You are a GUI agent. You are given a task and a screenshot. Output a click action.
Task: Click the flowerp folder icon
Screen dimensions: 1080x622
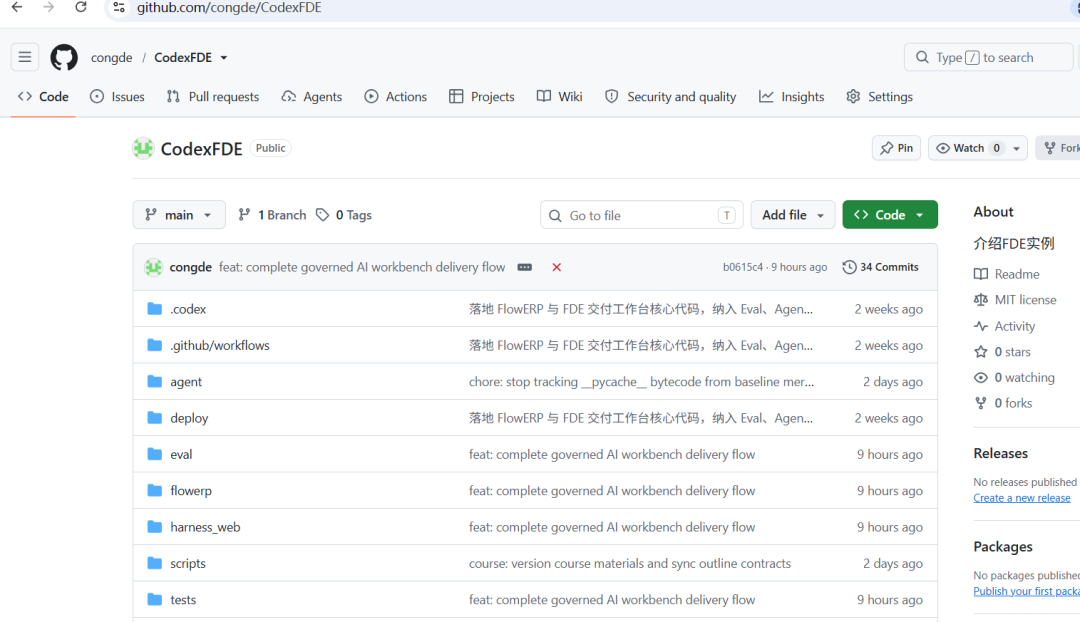pos(155,490)
